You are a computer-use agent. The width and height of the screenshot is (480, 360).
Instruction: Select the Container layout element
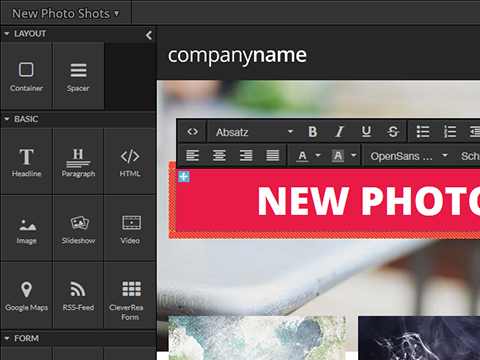click(26, 76)
